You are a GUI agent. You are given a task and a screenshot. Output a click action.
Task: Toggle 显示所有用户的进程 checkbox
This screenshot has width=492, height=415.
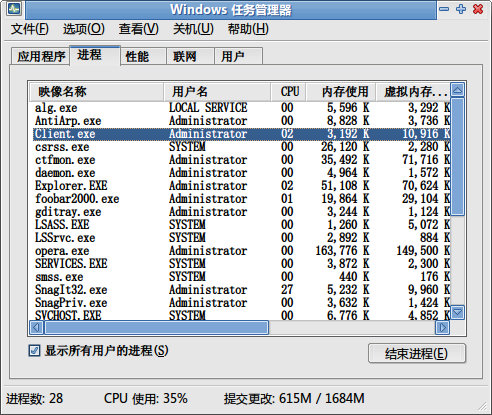[34, 351]
